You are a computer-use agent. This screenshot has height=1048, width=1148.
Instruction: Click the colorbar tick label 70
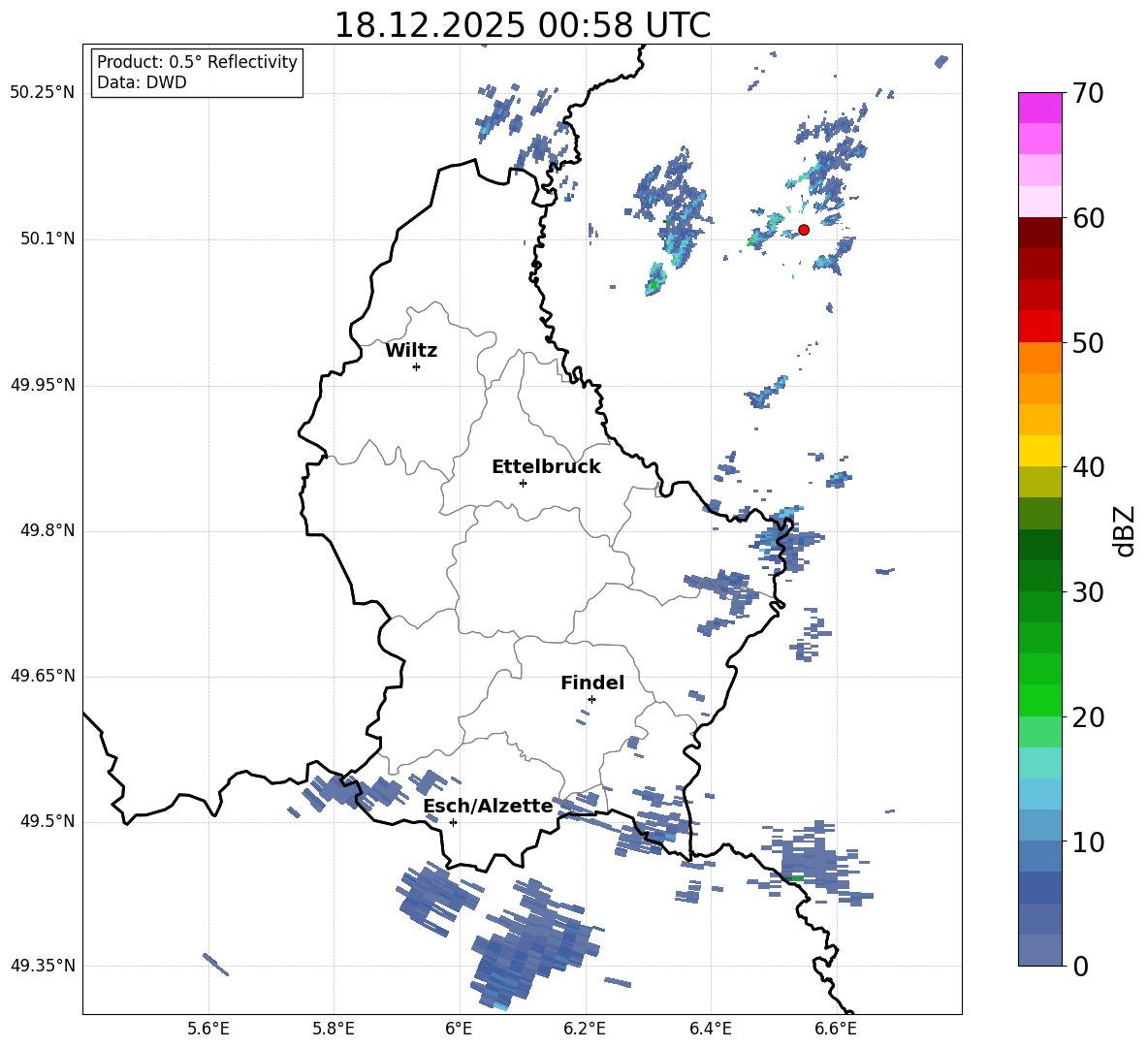point(1089,93)
